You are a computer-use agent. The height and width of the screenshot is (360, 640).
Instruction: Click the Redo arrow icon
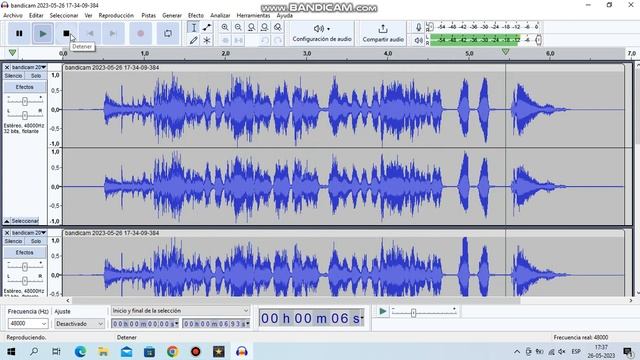(x=278, y=40)
